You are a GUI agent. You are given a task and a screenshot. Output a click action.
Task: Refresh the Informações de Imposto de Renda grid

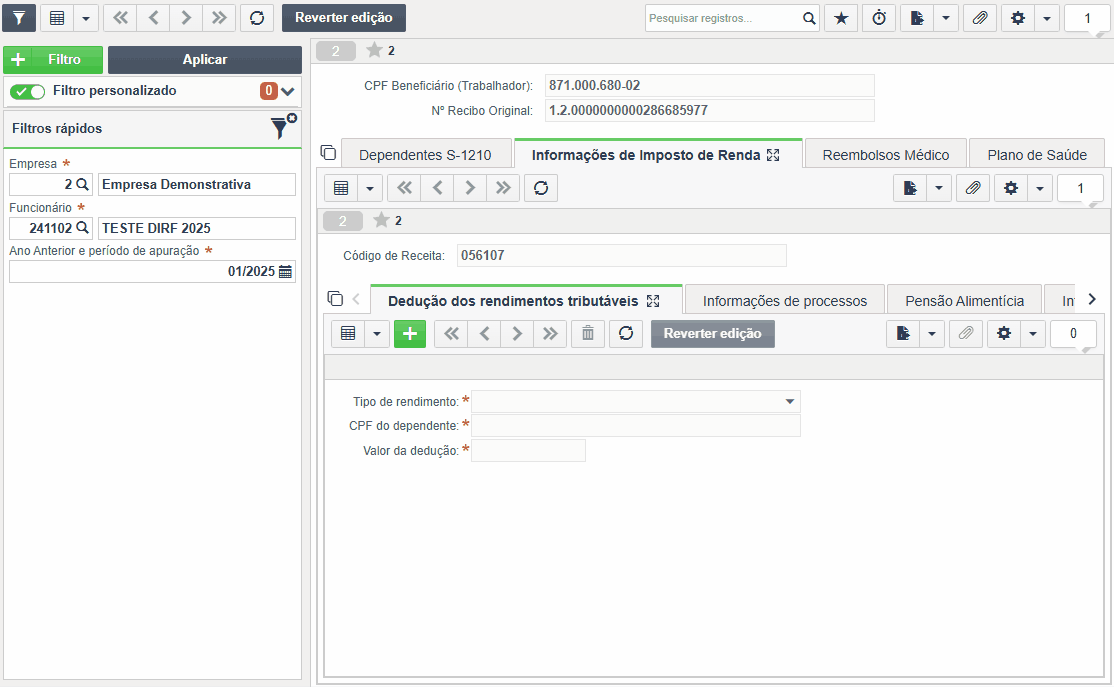pos(541,188)
